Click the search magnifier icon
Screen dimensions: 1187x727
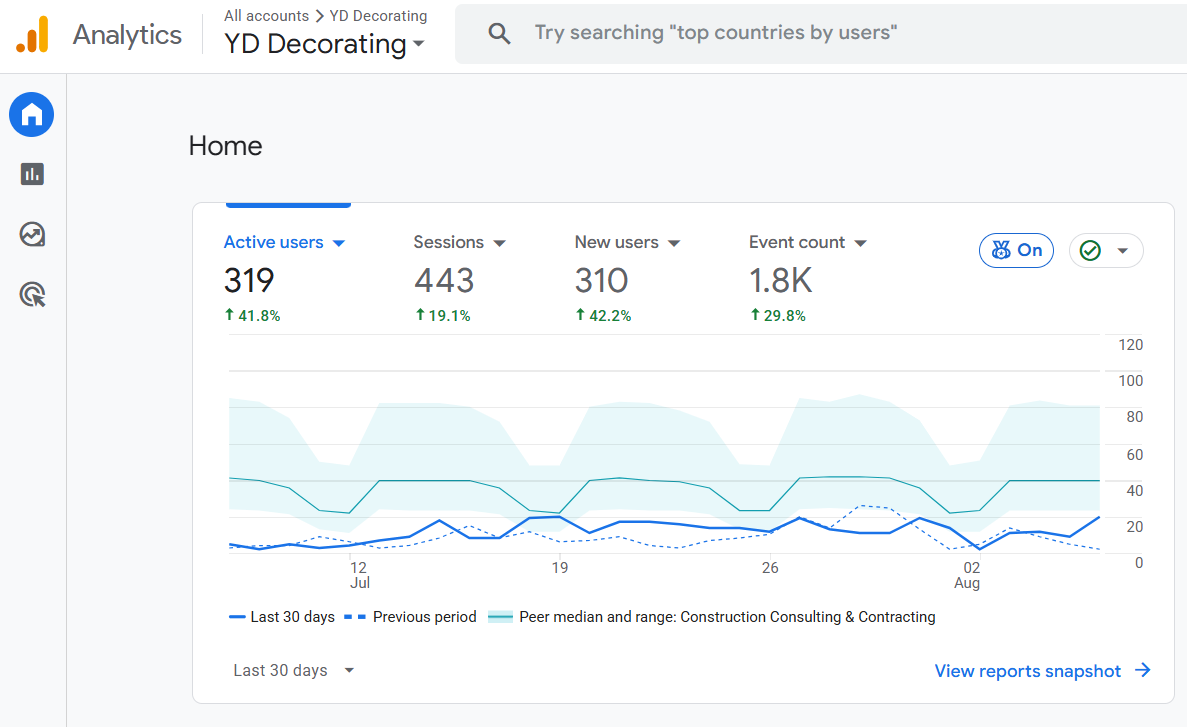(499, 33)
